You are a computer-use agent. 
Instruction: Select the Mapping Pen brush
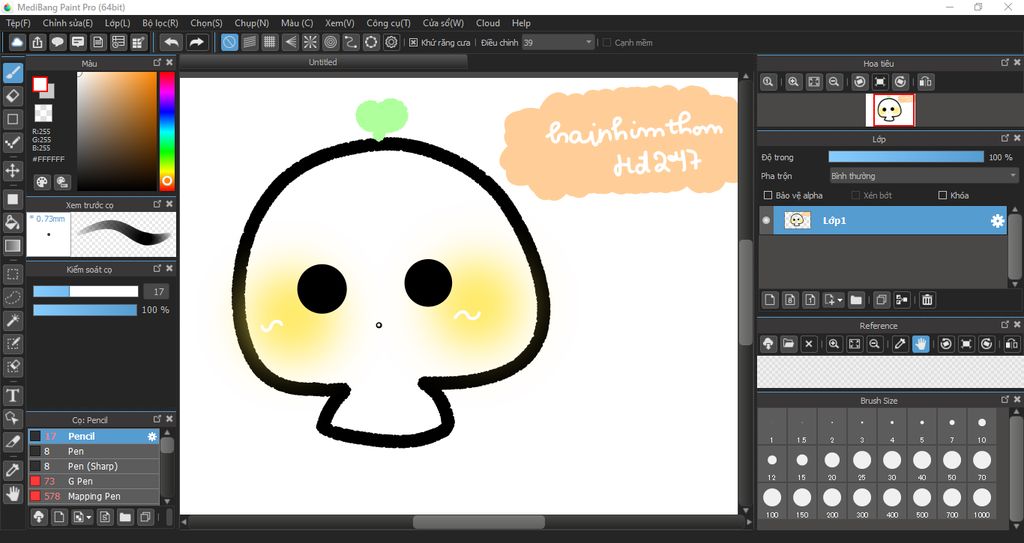(93, 496)
